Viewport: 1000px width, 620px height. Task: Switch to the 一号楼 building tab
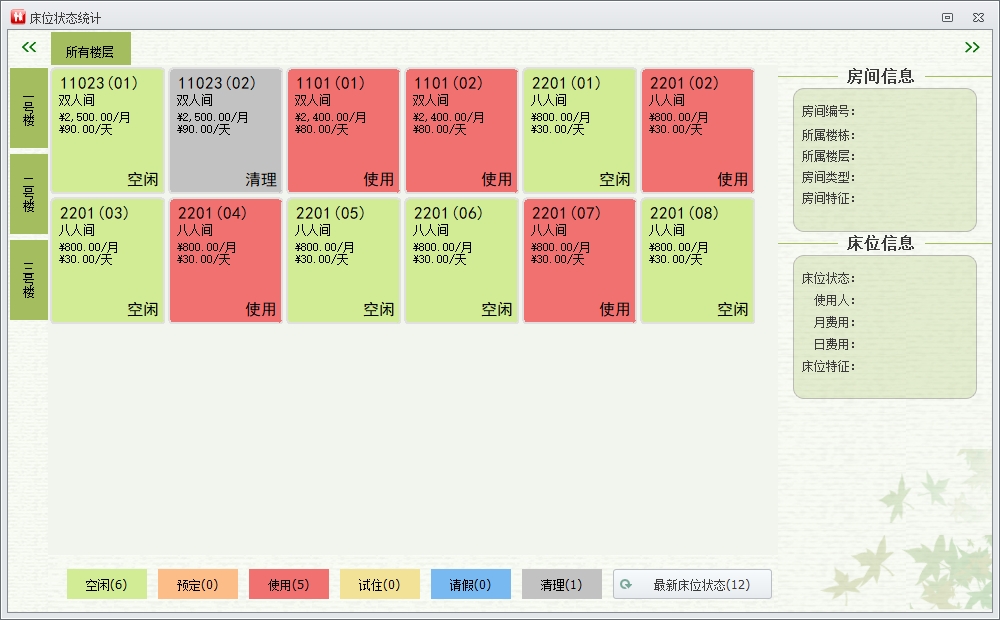(x=28, y=109)
